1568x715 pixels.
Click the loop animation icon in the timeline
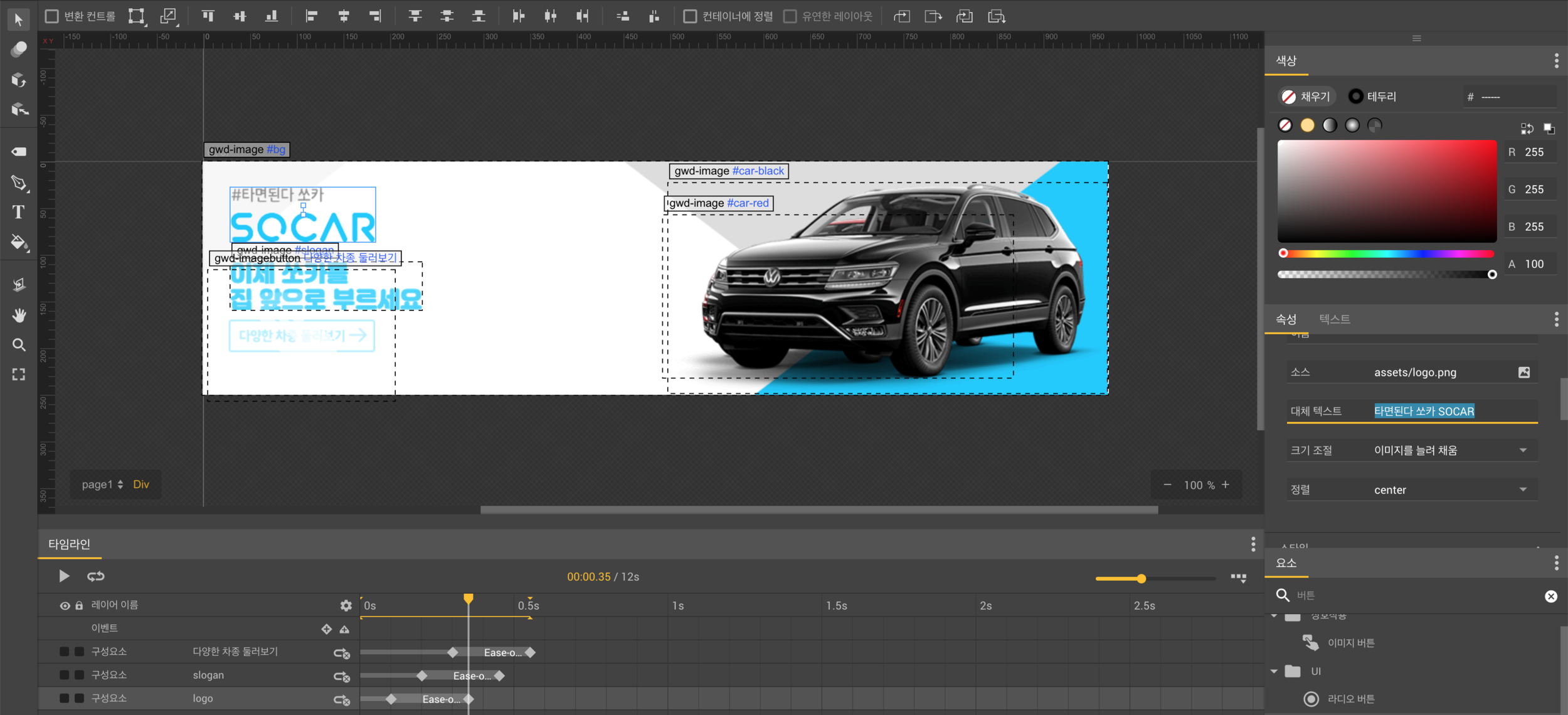click(96, 576)
